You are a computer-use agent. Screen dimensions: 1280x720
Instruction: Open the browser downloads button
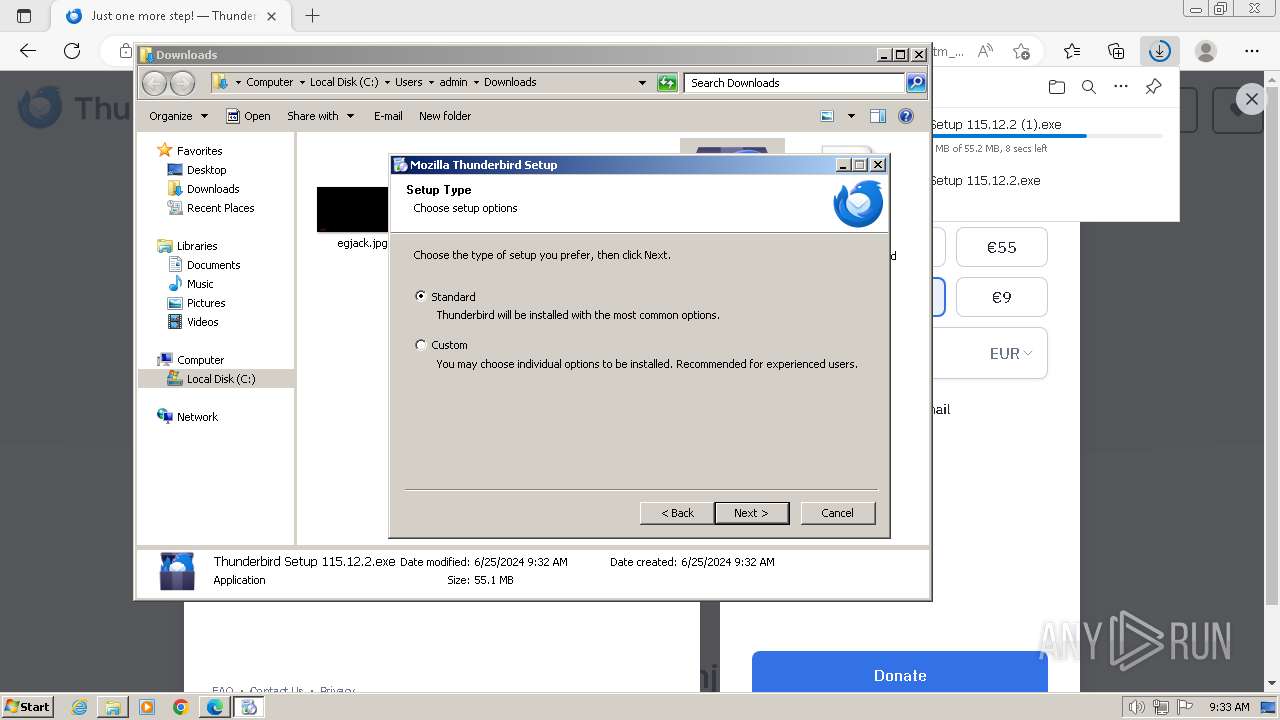[x=1159, y=51]
